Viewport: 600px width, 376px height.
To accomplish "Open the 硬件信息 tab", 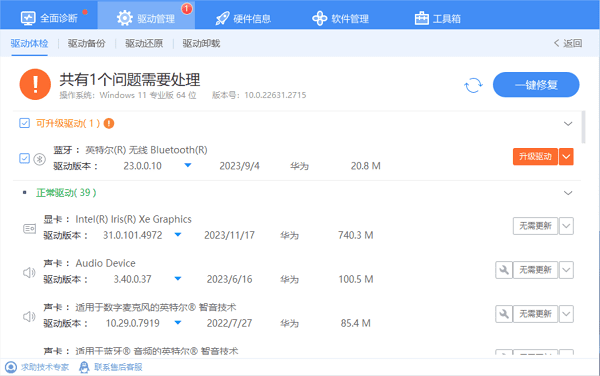I will click(x=243, y=18).
